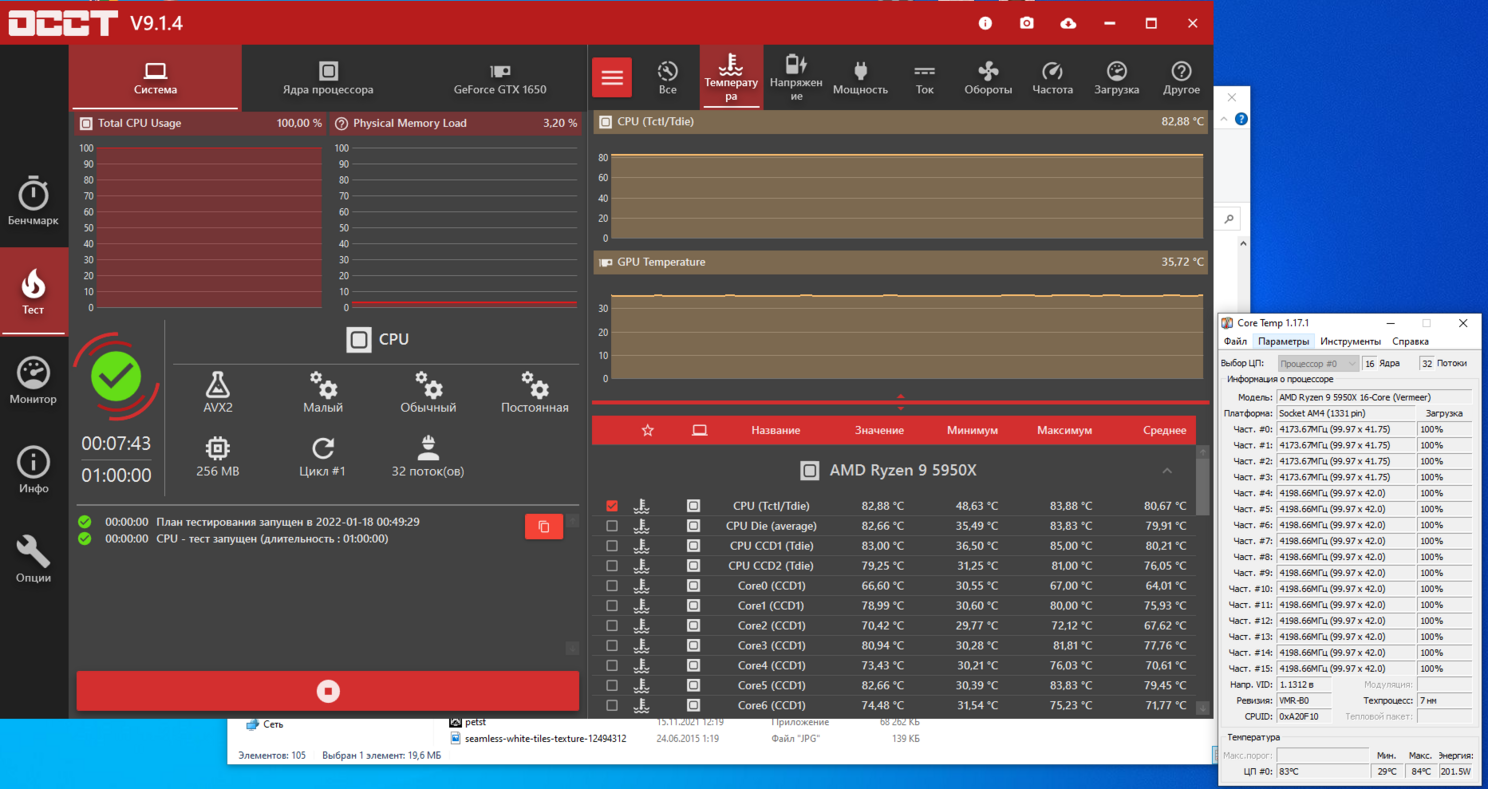This screenshot has width=1488, height=789.
Task: Click the cloud download icon in OCCT title bar
Action: 1068,23
